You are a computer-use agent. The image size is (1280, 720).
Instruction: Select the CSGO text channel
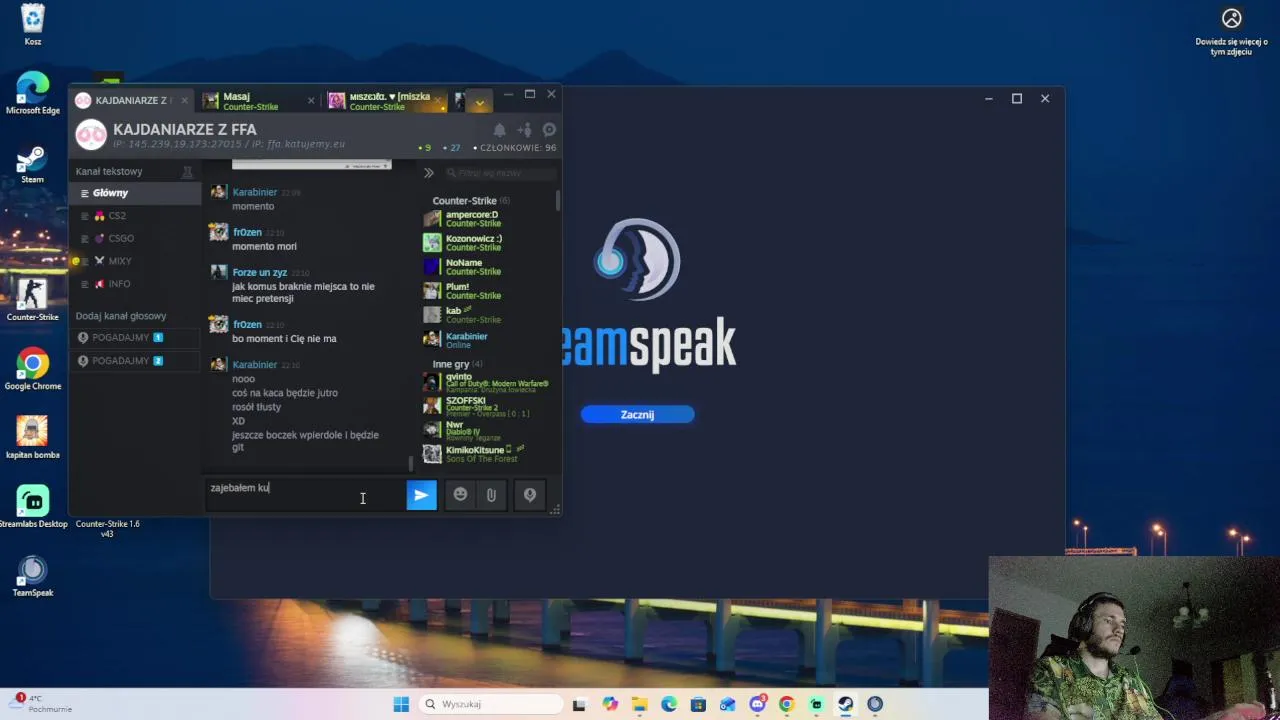[x=135, y=238]
